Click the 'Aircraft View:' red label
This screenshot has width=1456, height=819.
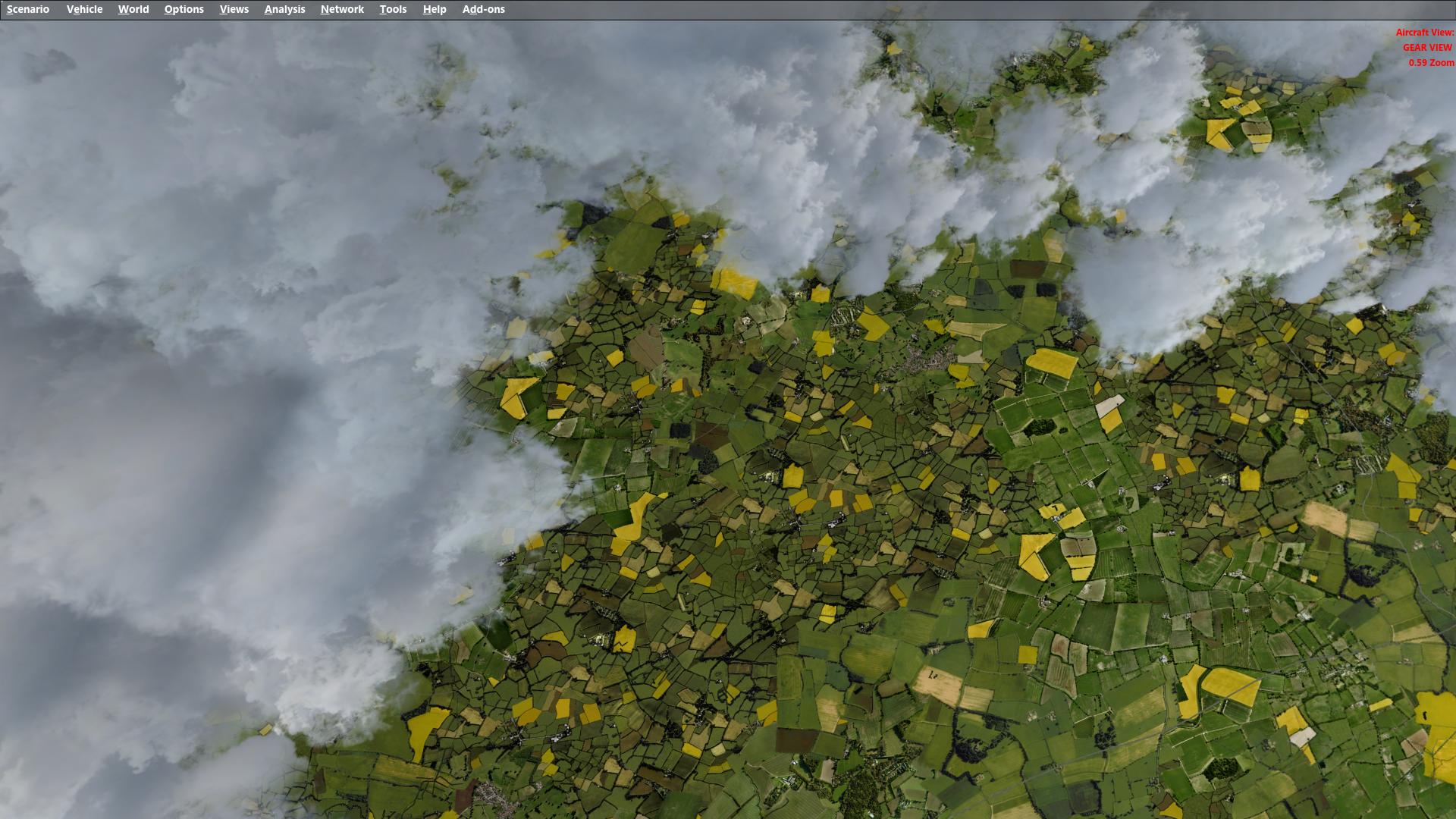[1424, 33]
